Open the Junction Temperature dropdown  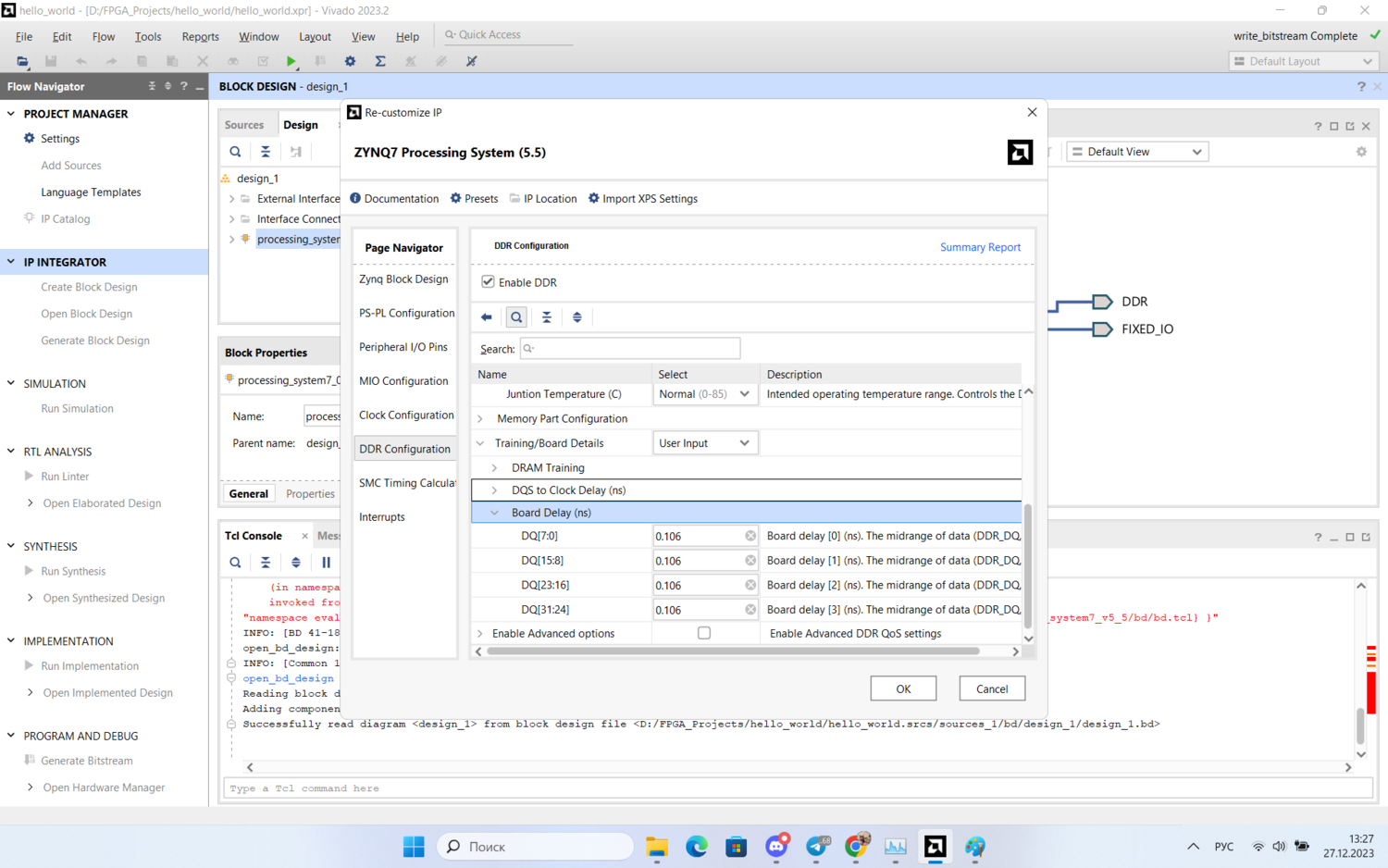click(704, 394)
